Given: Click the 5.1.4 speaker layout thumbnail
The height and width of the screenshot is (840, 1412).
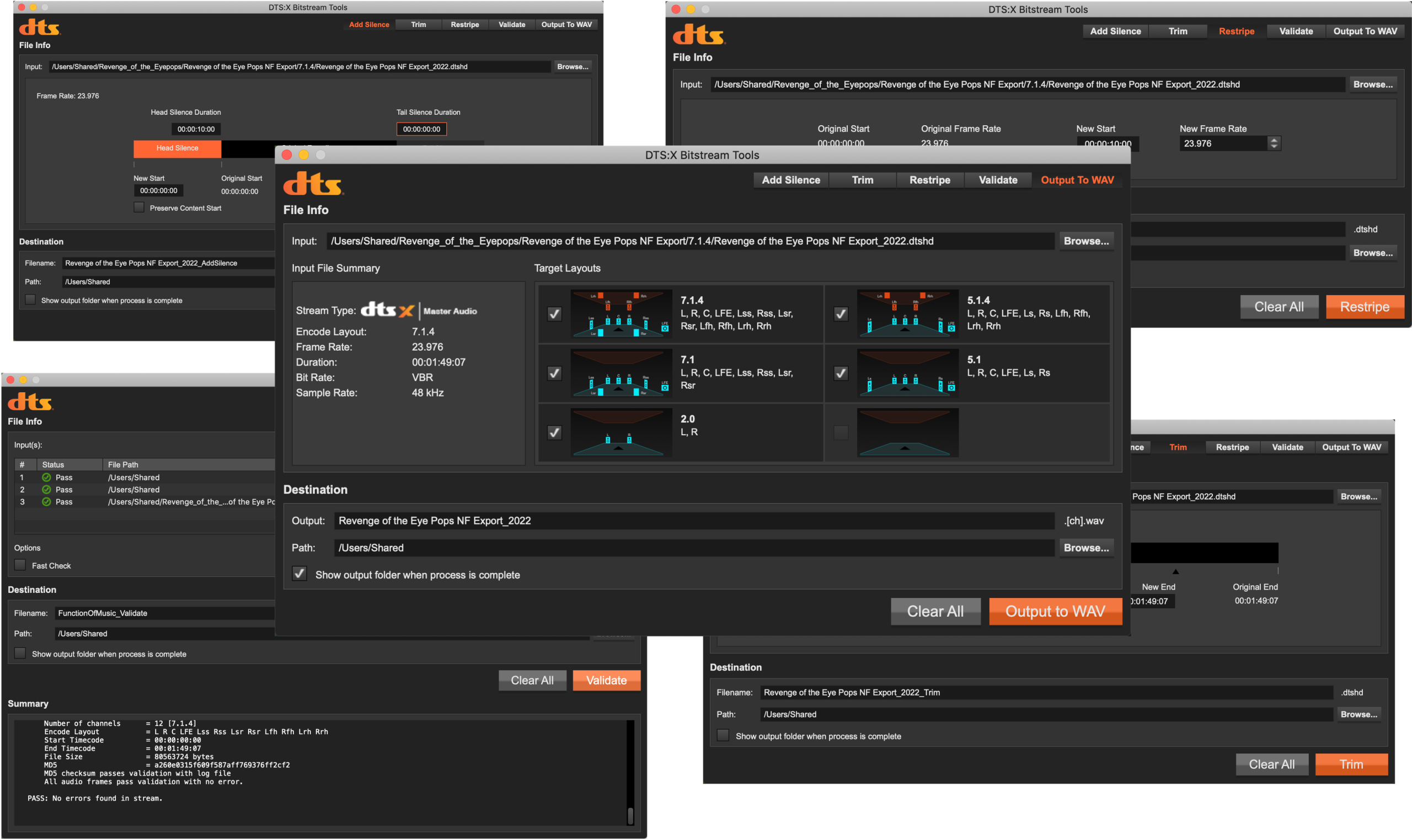Looking at the screenshot, I should 907,314.
